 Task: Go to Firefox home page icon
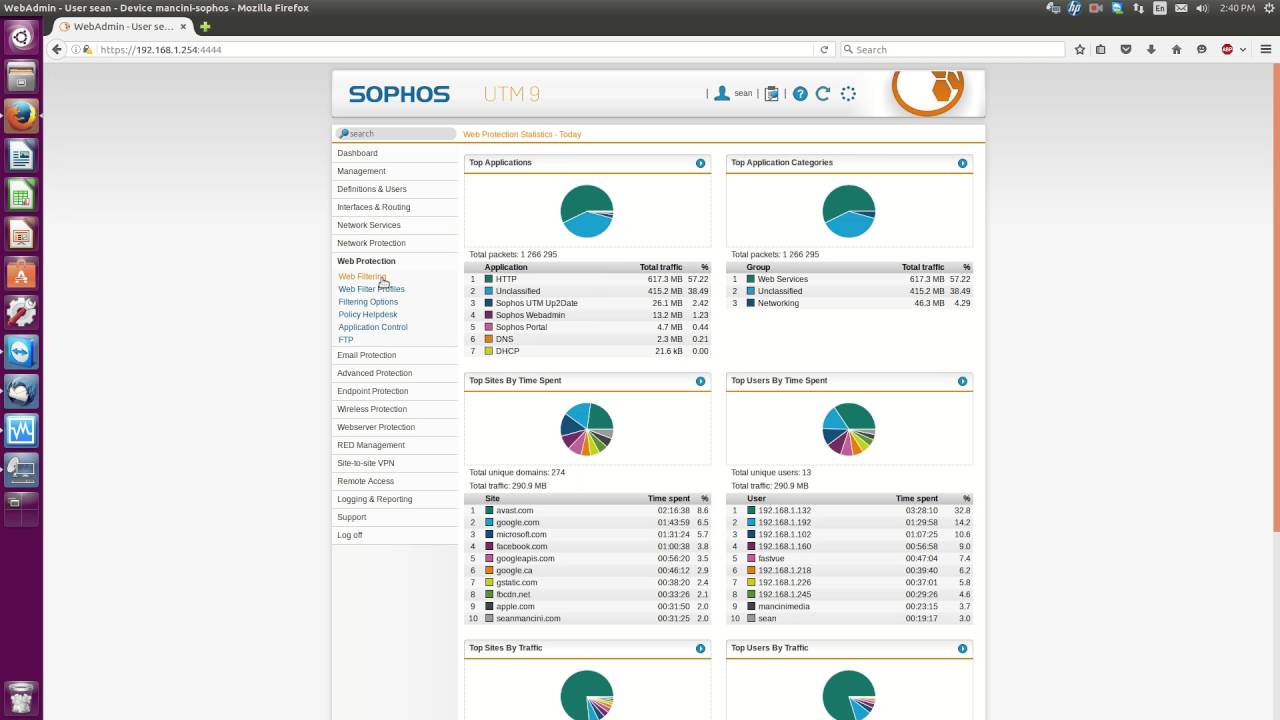point(1176,49)
